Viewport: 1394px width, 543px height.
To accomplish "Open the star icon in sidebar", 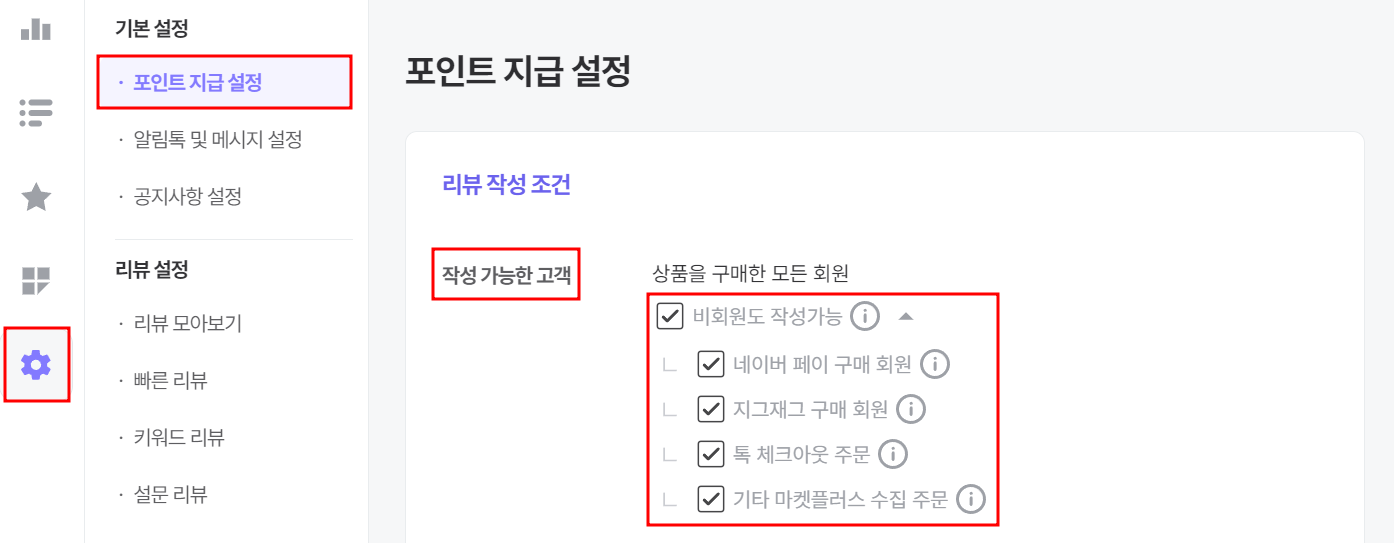I will click(x=36, y=197).
